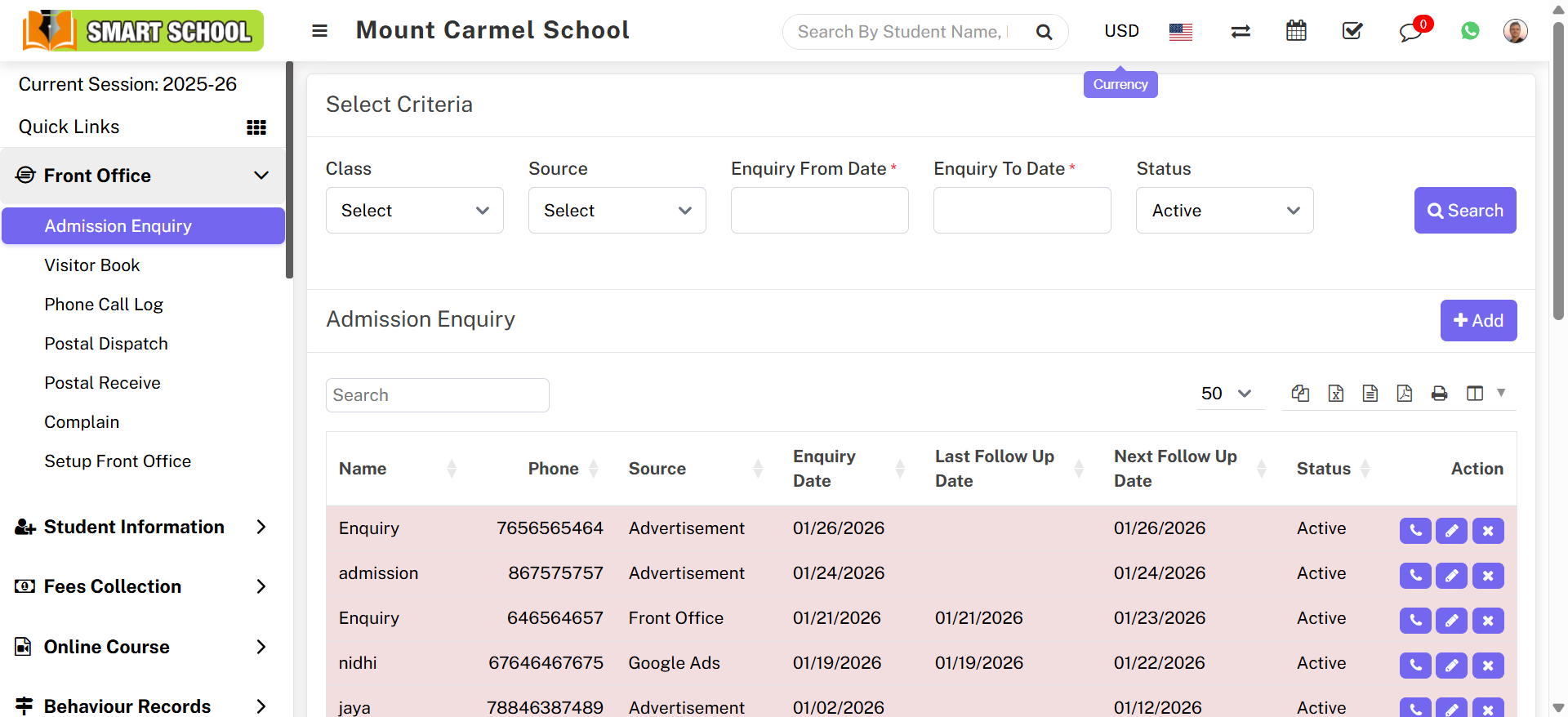
Task: Open the Status dropdown showing Active
Action: pos(1224,211)
